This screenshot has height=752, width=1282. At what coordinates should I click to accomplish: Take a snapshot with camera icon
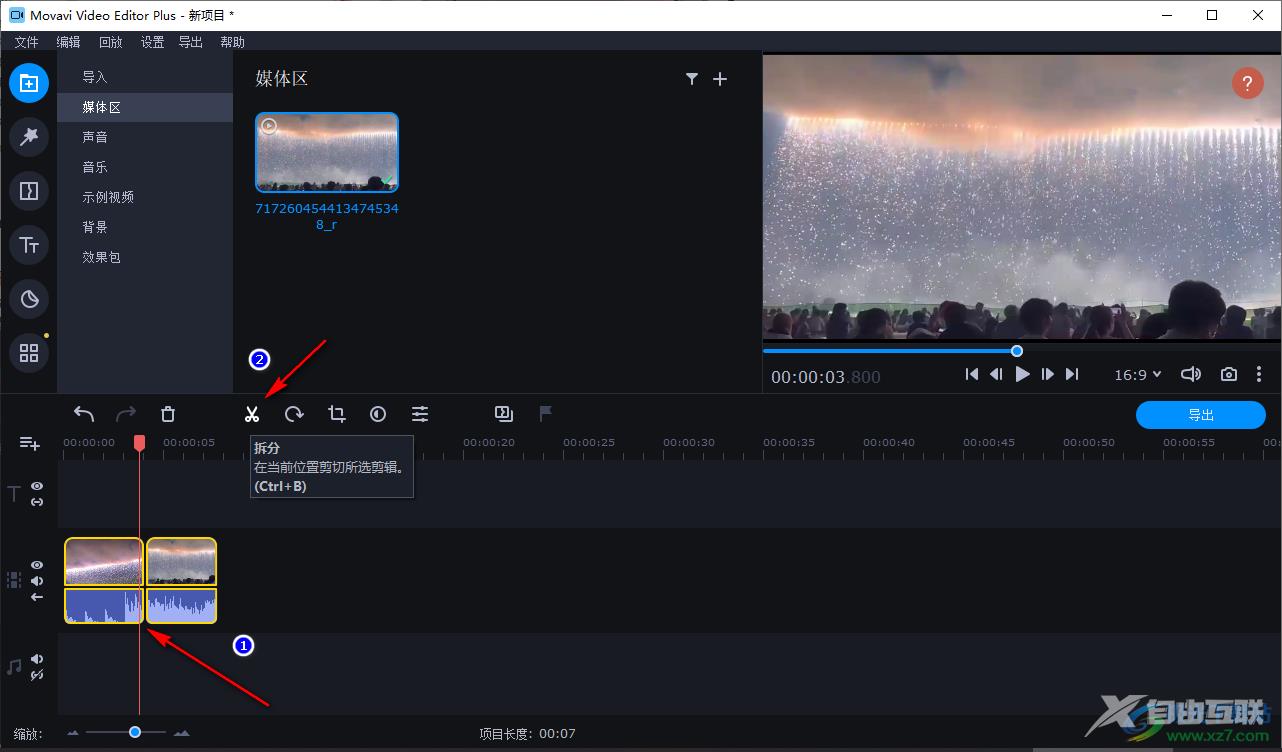click(x=1229, y=374)
